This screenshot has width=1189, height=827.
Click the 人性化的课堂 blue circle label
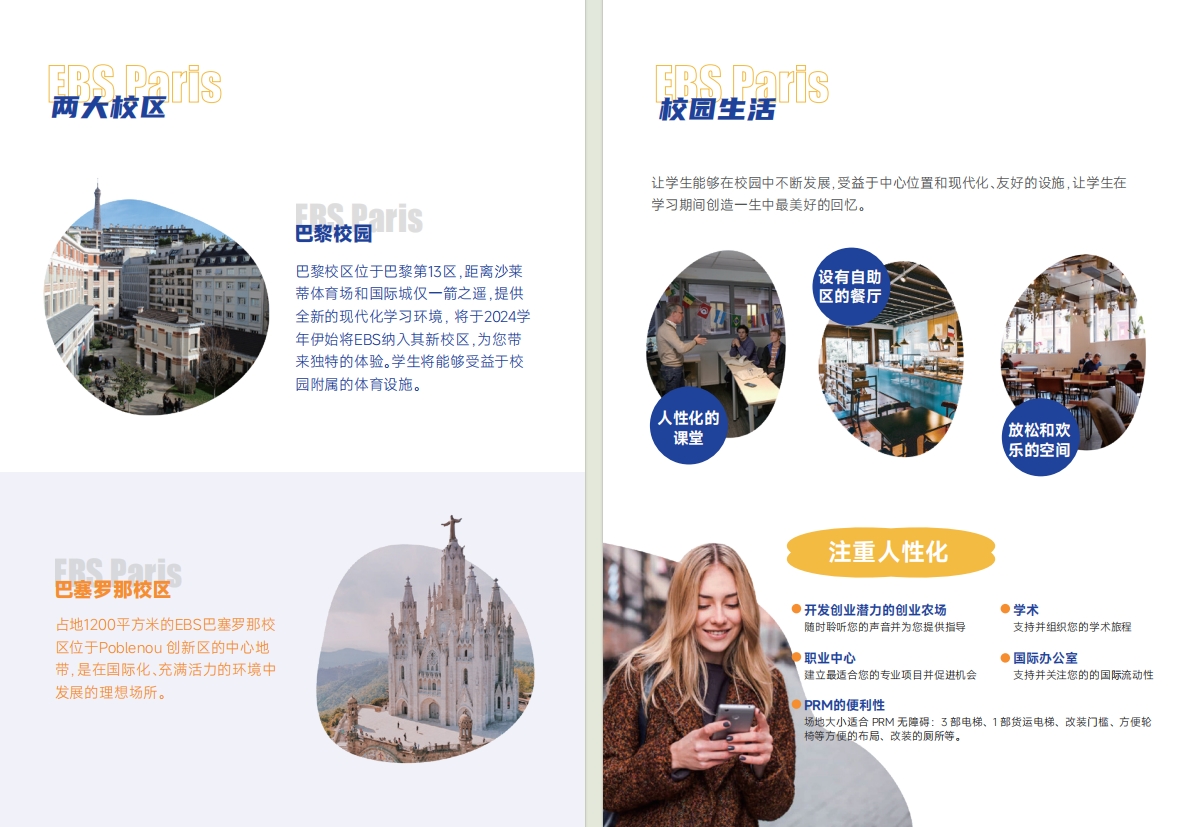[689, 428]
